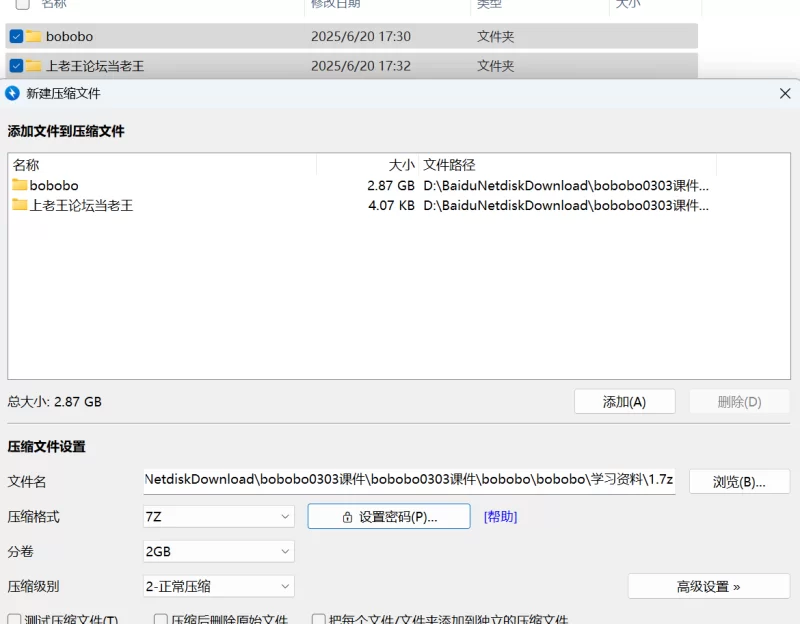Open the 分卷 2GB dropdown
Viewport: 800px width, 624px height.
pyautogui.click(x=219, y=552)
